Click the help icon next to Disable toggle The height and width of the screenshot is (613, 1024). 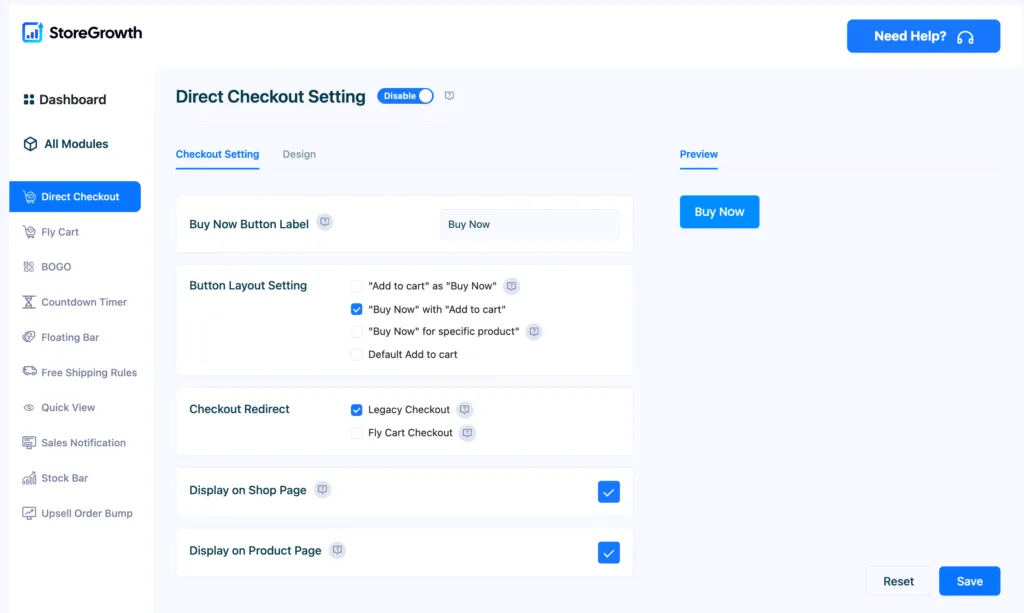coord(449,96)
